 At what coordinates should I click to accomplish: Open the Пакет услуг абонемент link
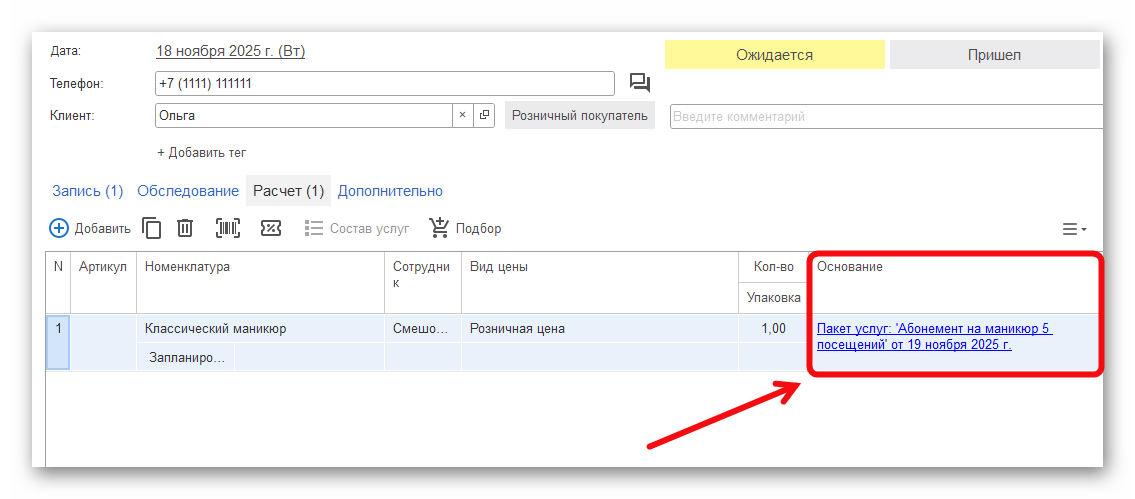(x=934, y=337)
